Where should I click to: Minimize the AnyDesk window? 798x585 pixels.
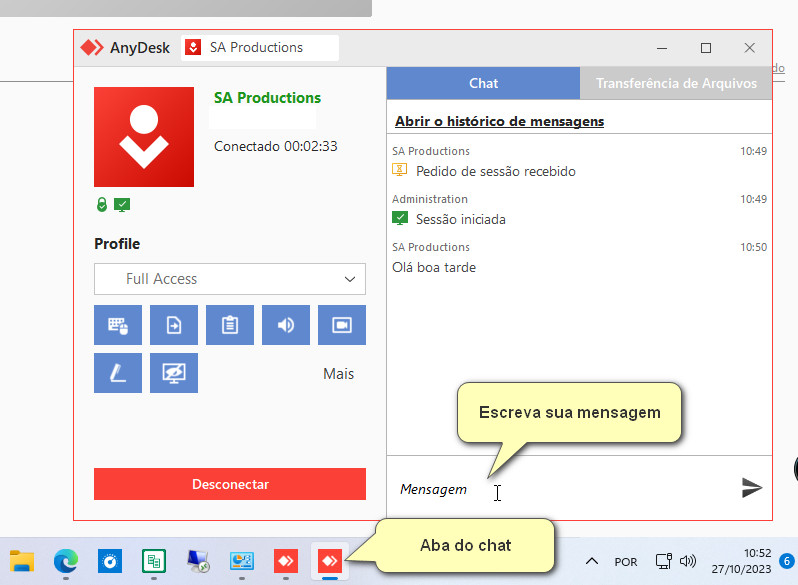click(662, 48)
